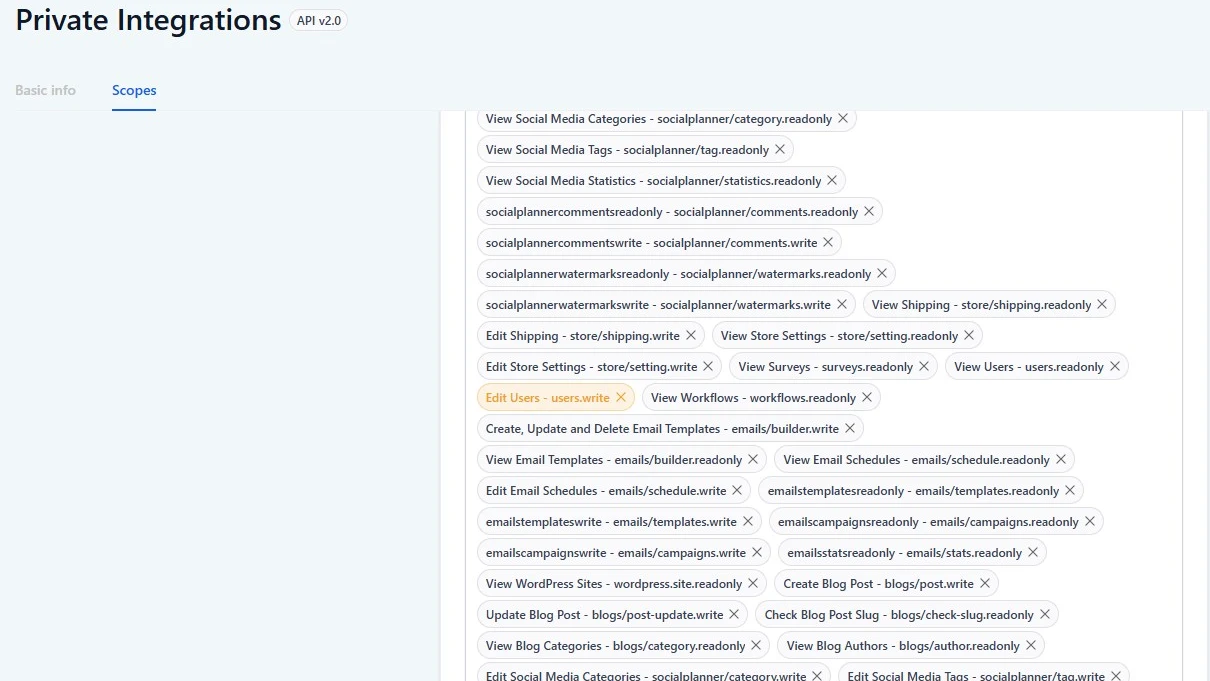Screen dimensions: 1210x681
Task: Remove the Update Blog Post scope
Action: [734, 615]
